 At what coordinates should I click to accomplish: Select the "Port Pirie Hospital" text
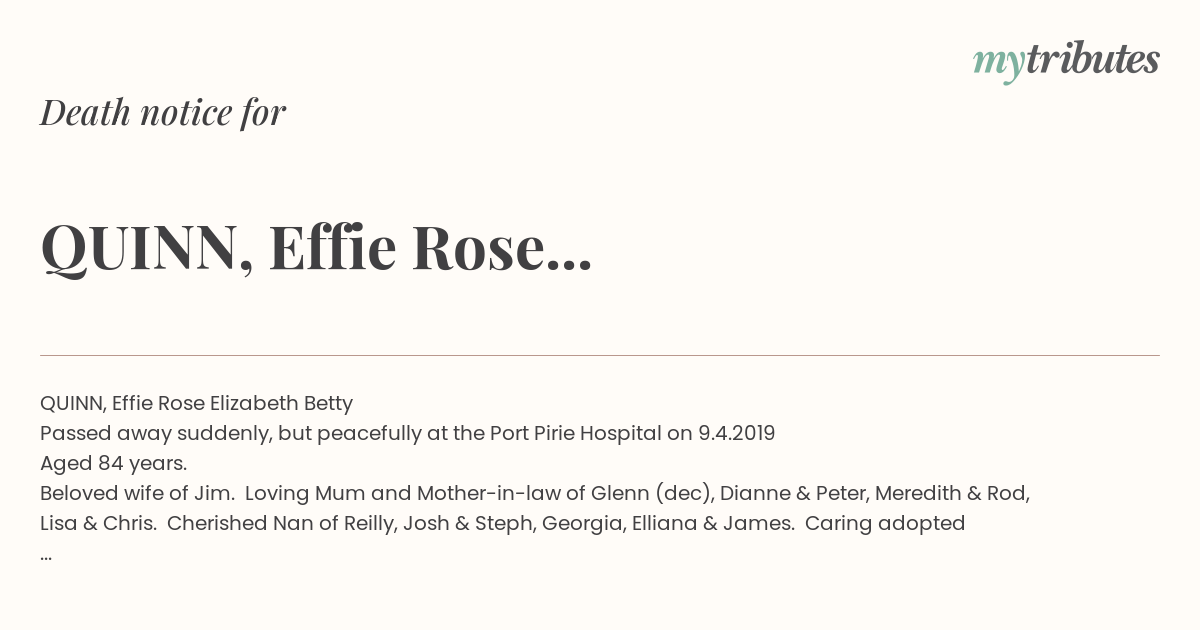coord(575,434)
